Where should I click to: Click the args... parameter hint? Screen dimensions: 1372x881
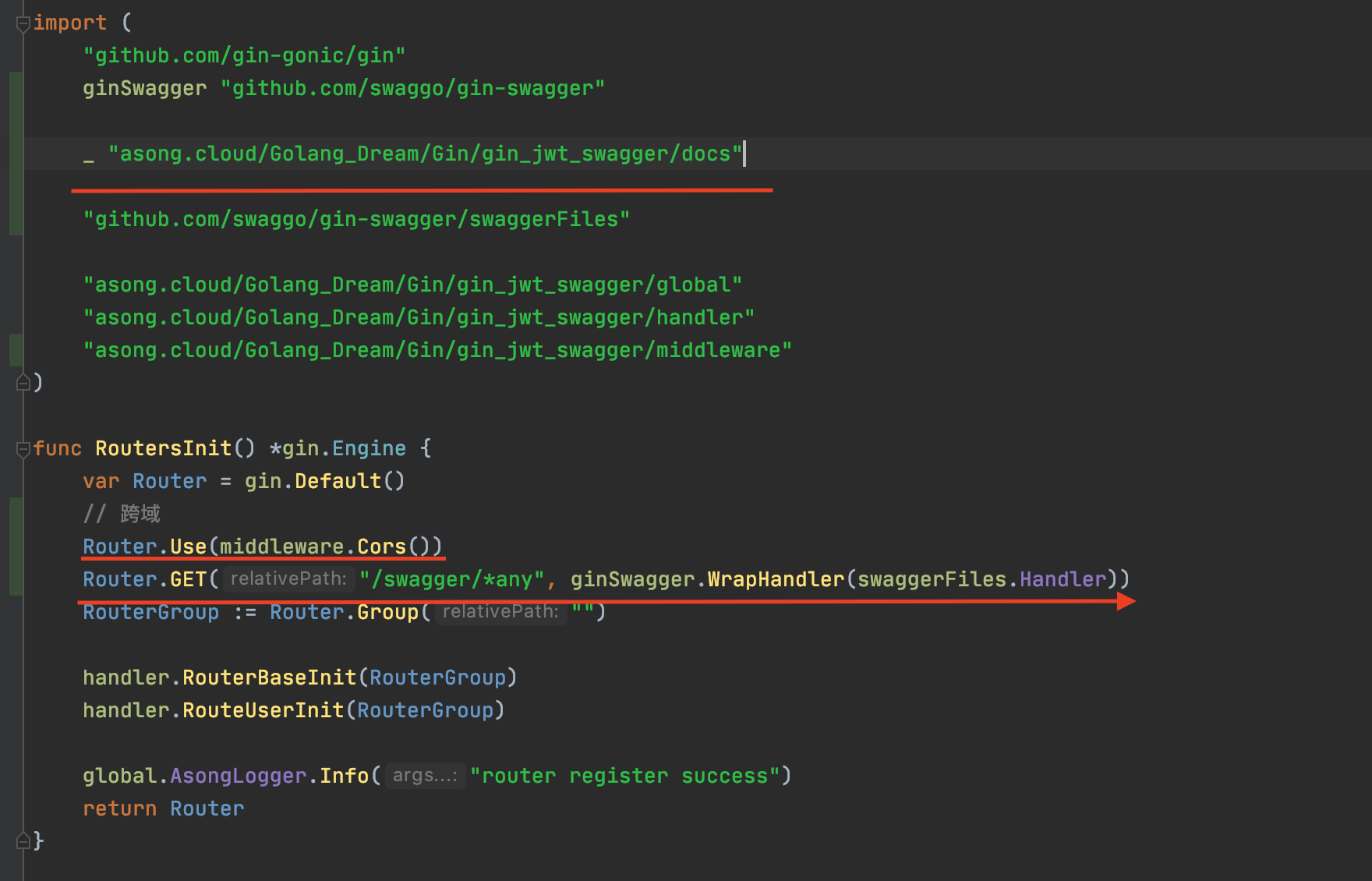425,775
